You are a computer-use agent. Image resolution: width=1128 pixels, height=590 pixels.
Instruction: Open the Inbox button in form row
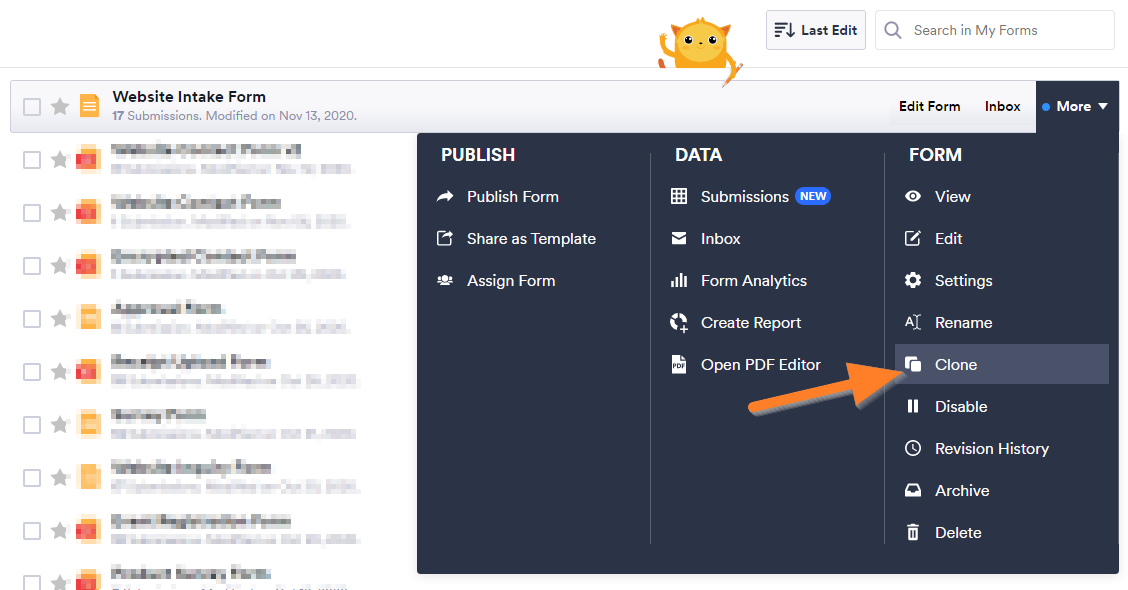(1002, 106)
